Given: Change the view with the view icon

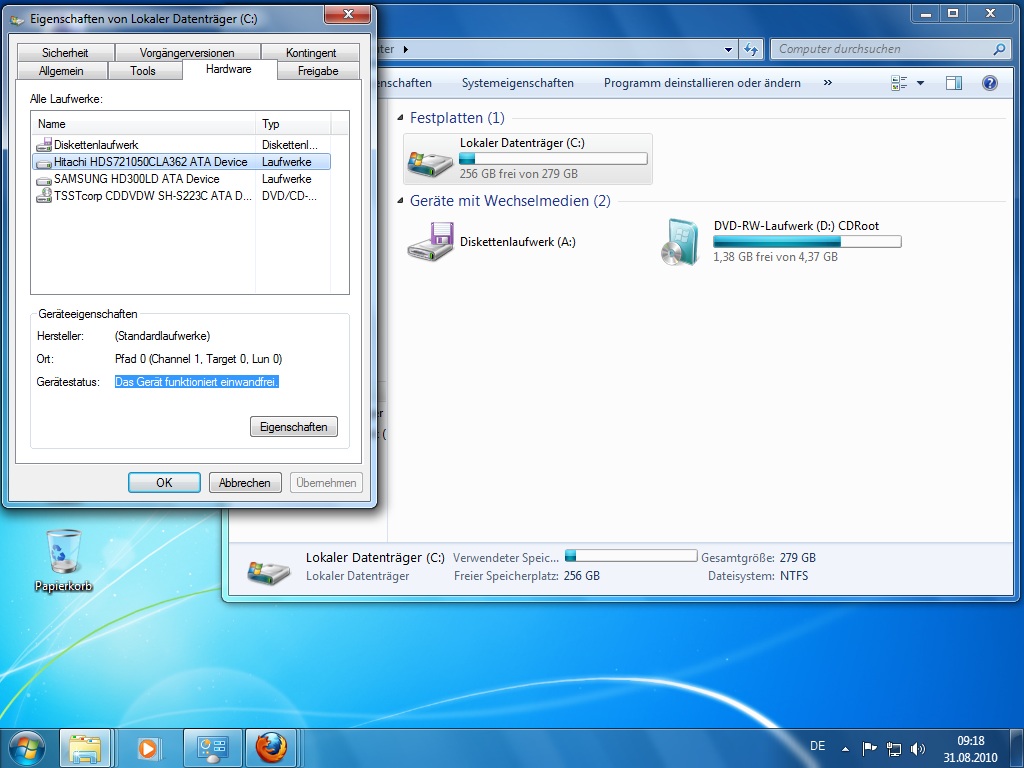Looking at the screenshot, I should pyautogui.click(x=899, y=83).
